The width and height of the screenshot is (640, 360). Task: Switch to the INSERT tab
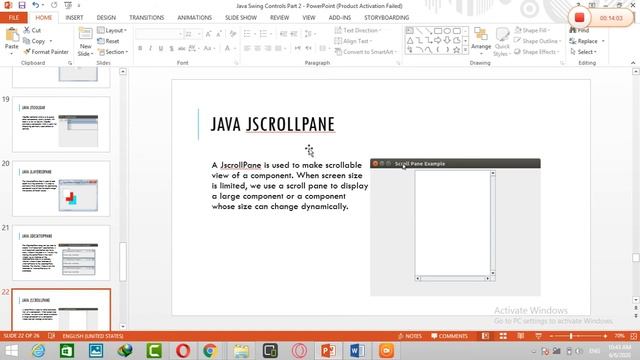(74, 18)
